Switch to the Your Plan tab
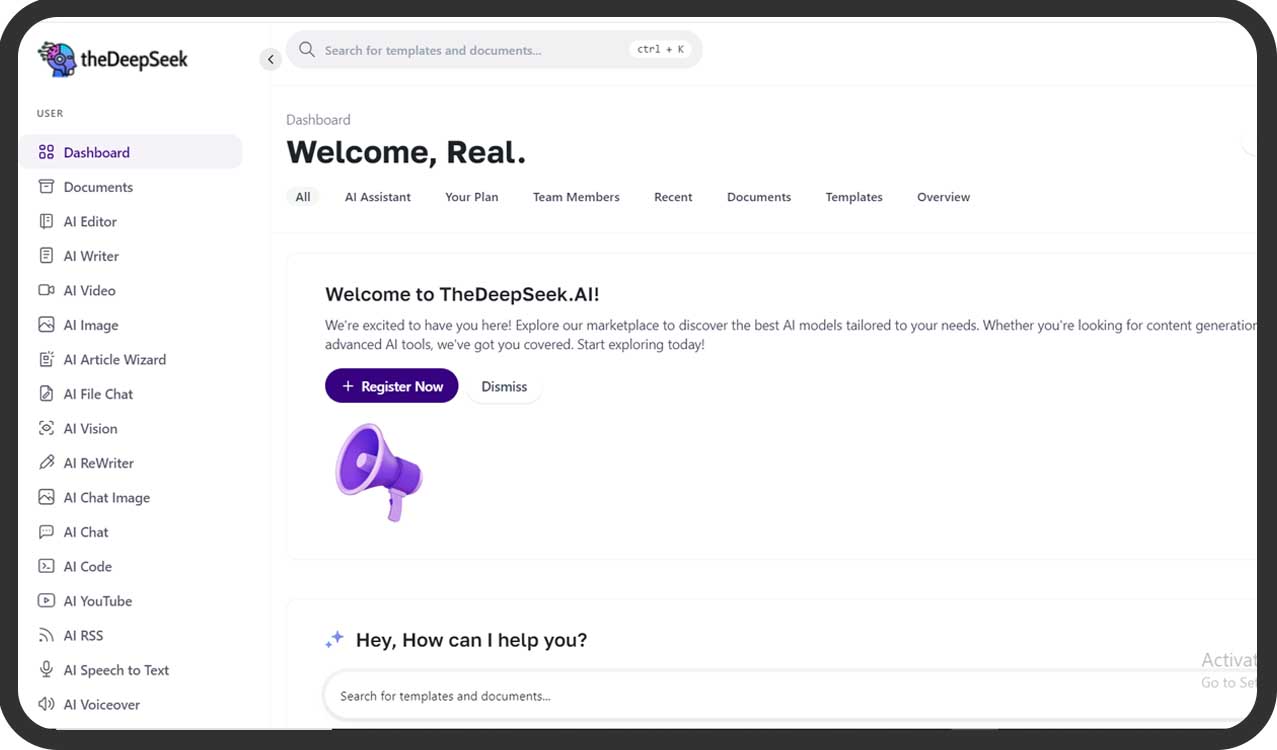The image size is (1277, 750). pyautogui.click(x=472, y=197)
